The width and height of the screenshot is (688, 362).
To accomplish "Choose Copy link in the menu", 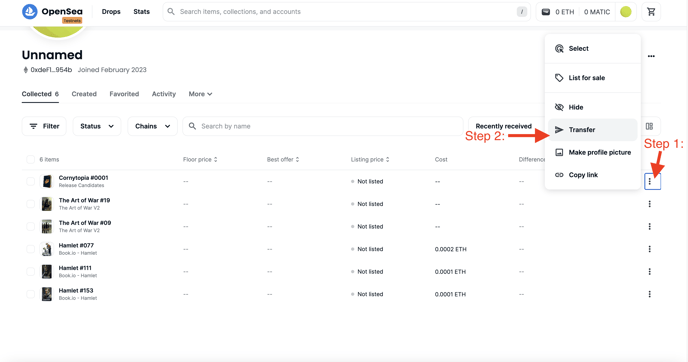I will coord(593,175).
